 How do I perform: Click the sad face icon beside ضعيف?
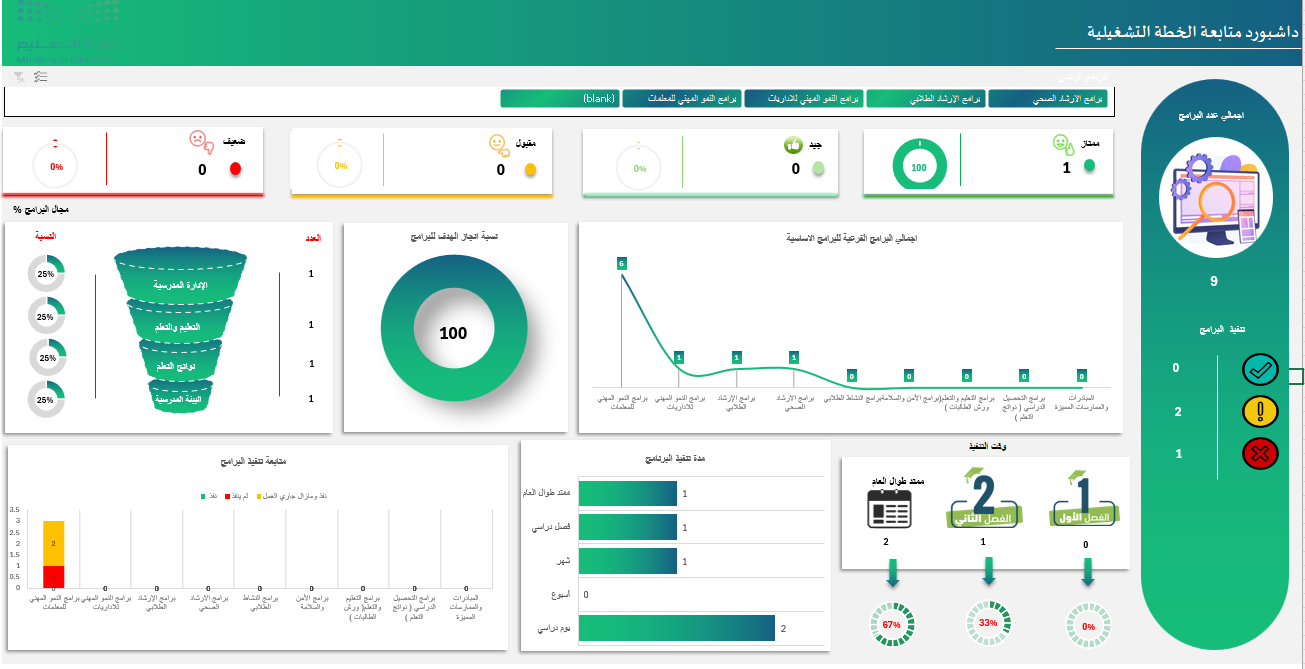point(200,141)
